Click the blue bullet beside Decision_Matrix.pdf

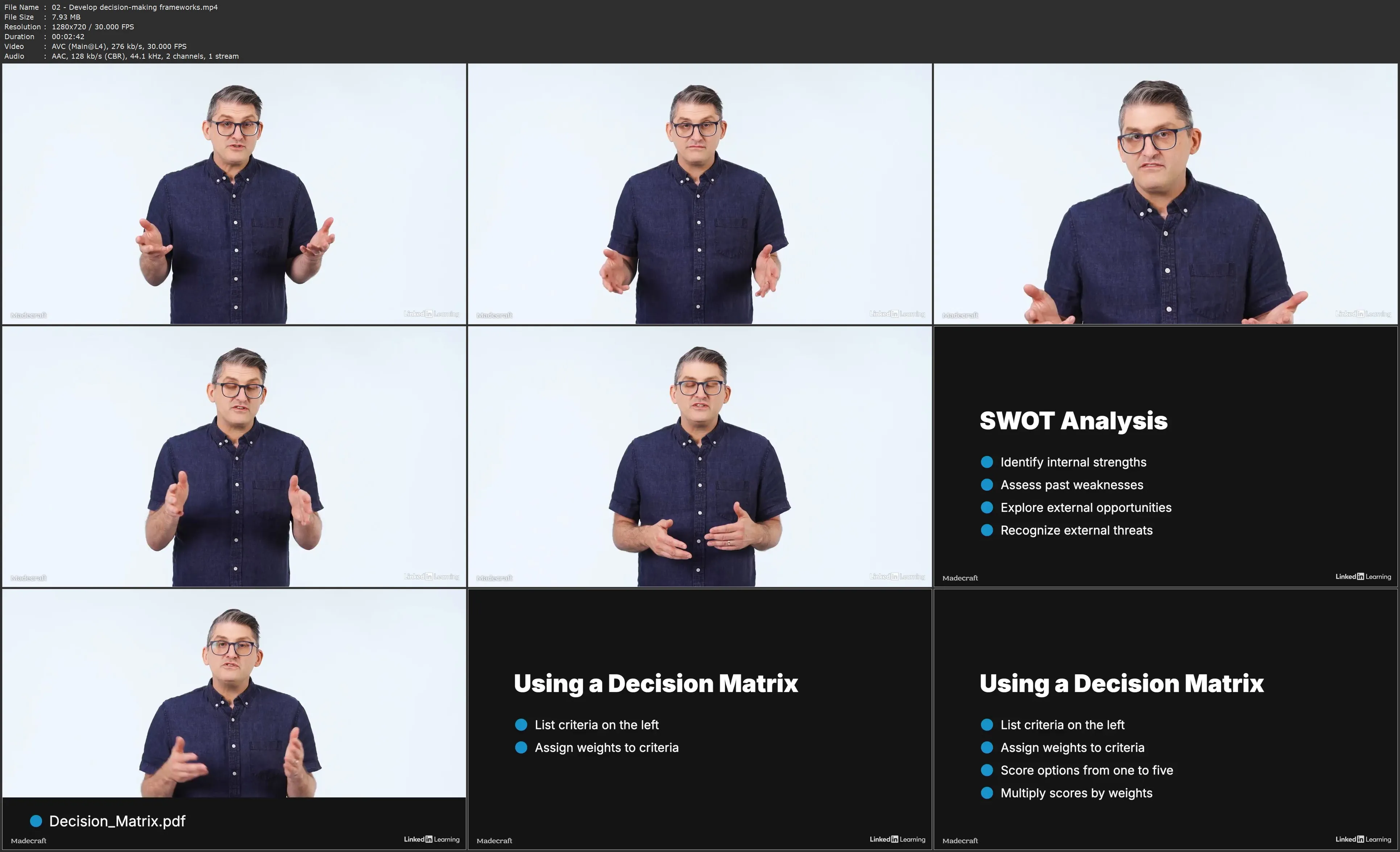[36, 821]
